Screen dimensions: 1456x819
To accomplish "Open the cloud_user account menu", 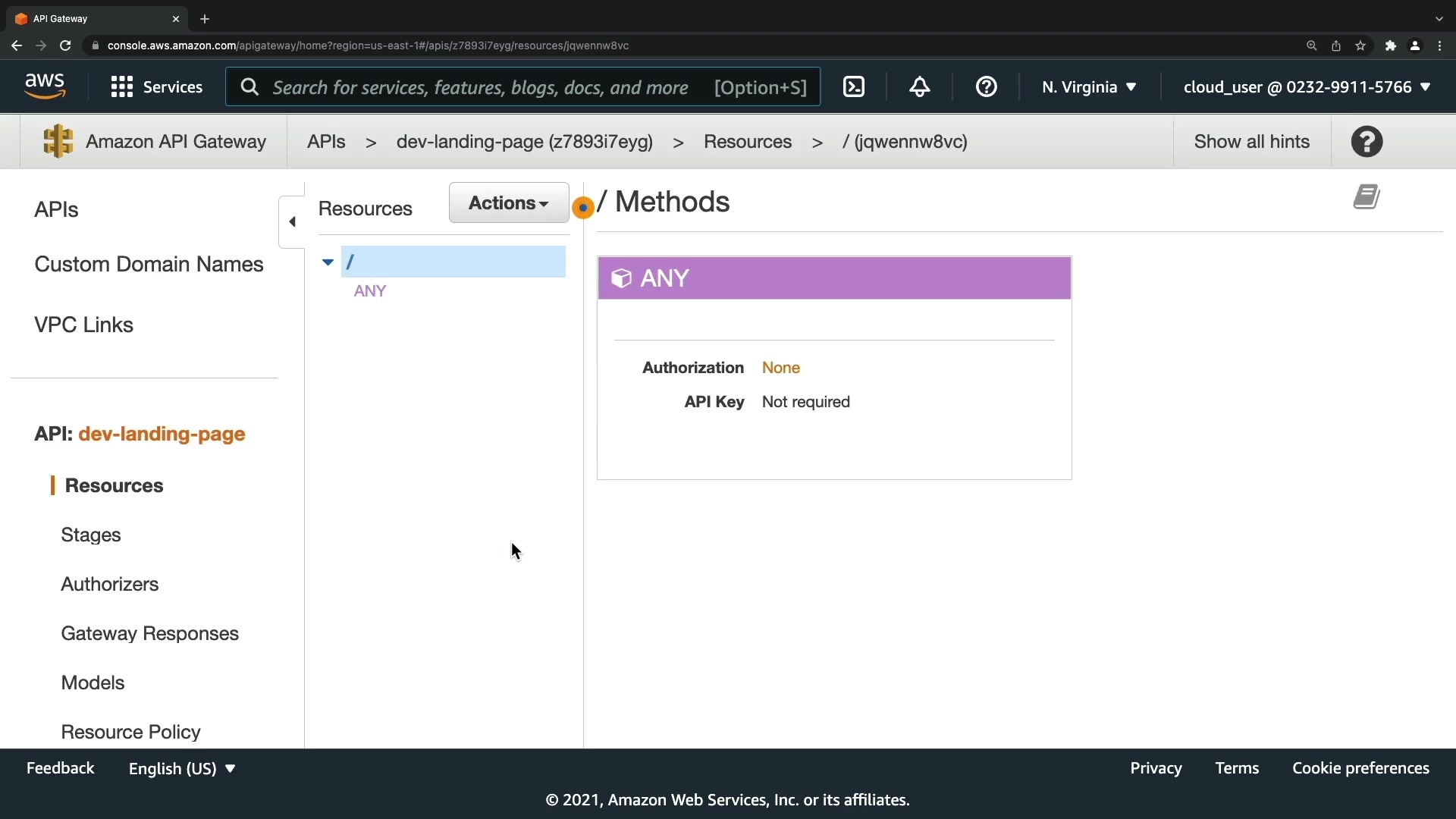I will 1306,87.
